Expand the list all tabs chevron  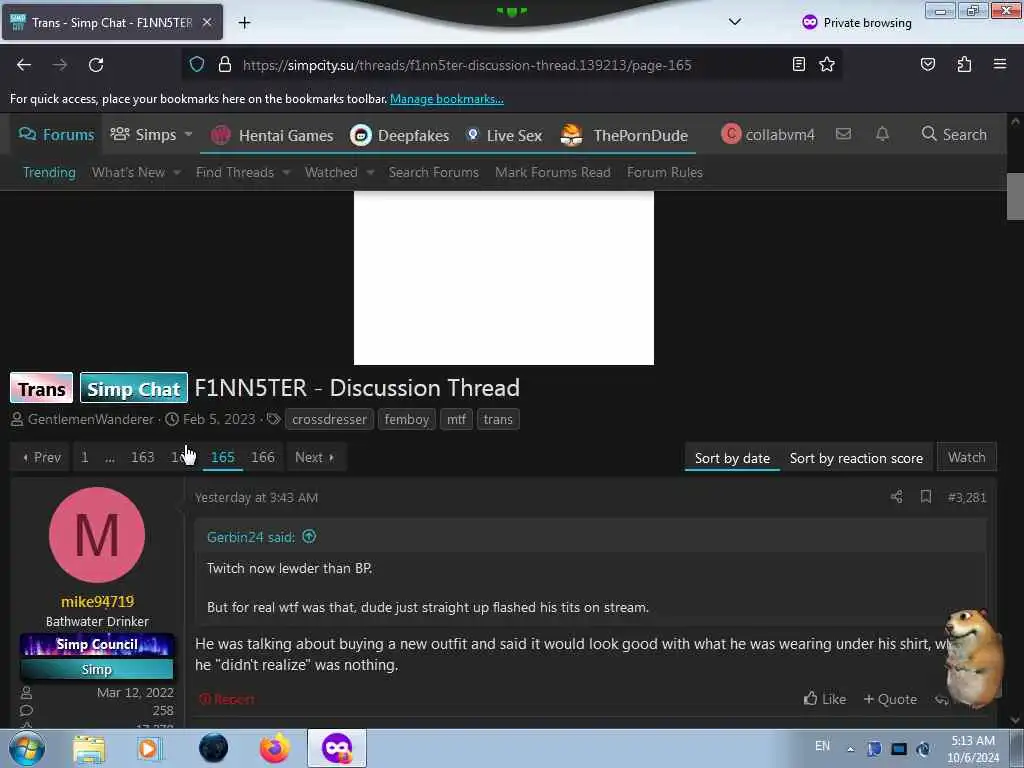735,22
